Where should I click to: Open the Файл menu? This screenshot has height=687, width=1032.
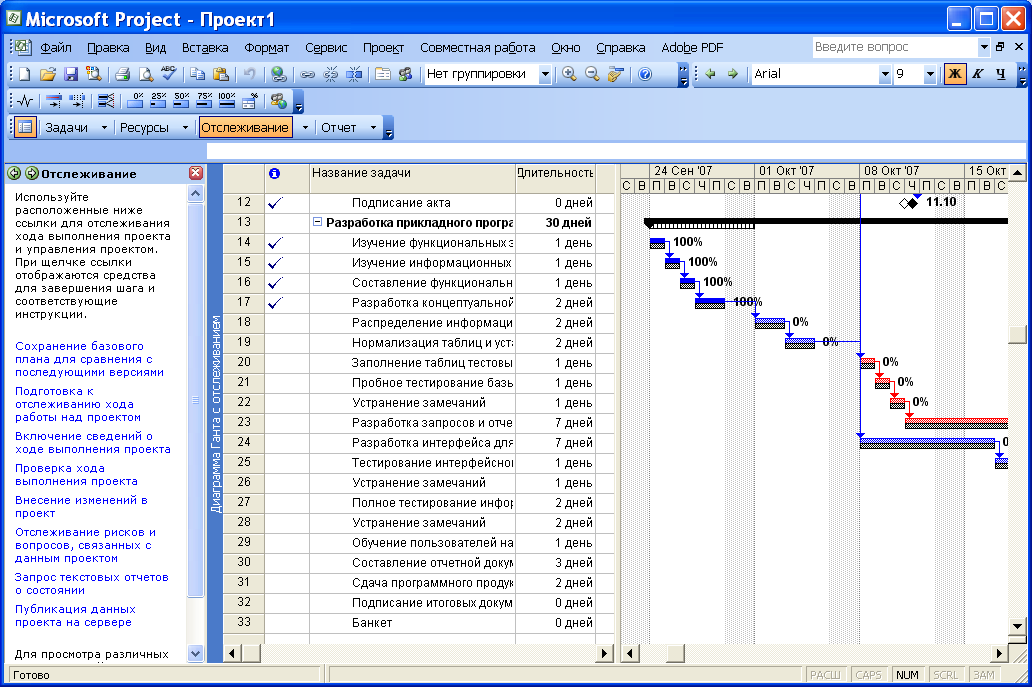56,48
